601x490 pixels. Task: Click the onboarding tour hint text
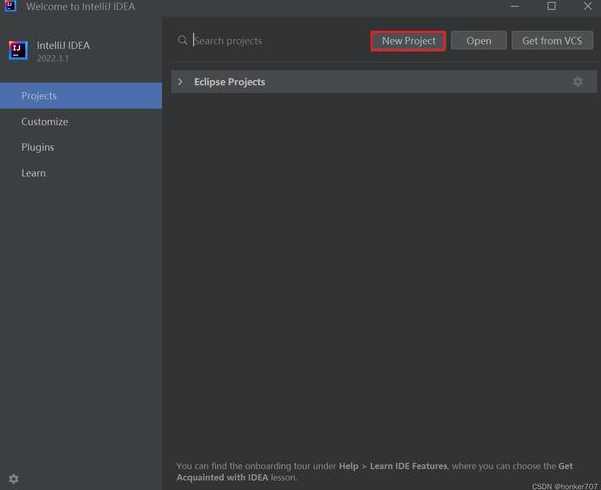pos(375,472)
